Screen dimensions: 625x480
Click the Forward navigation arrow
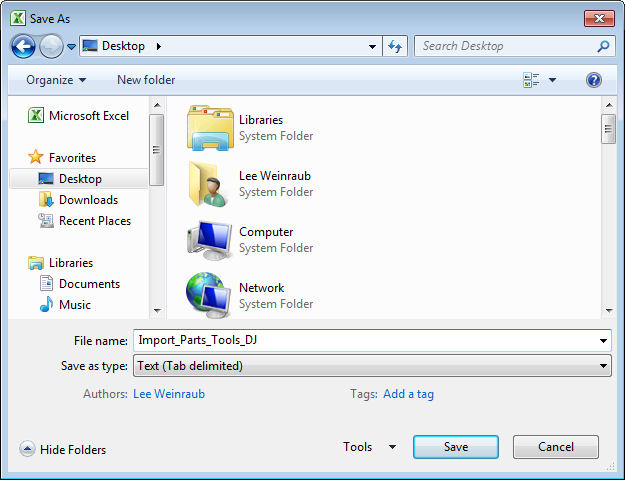point(51,47)
